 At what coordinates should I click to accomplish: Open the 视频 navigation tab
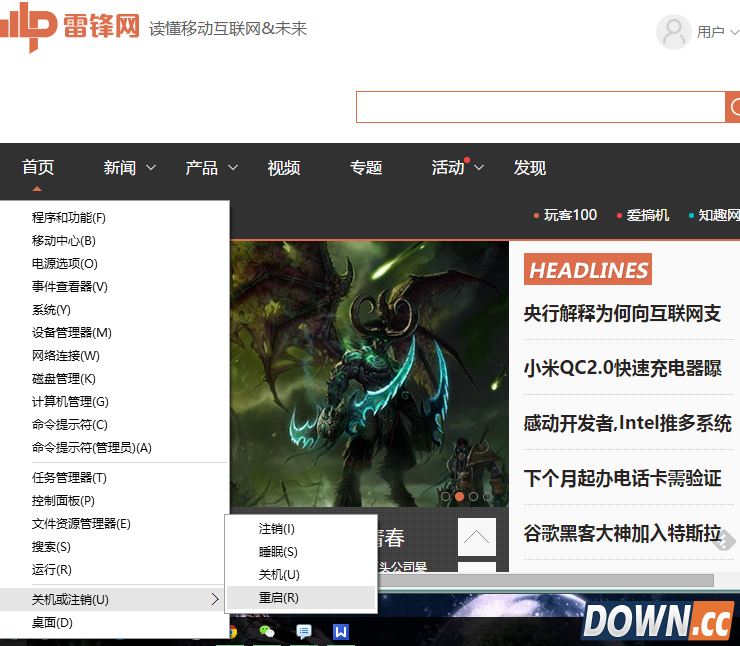(284, 168)
